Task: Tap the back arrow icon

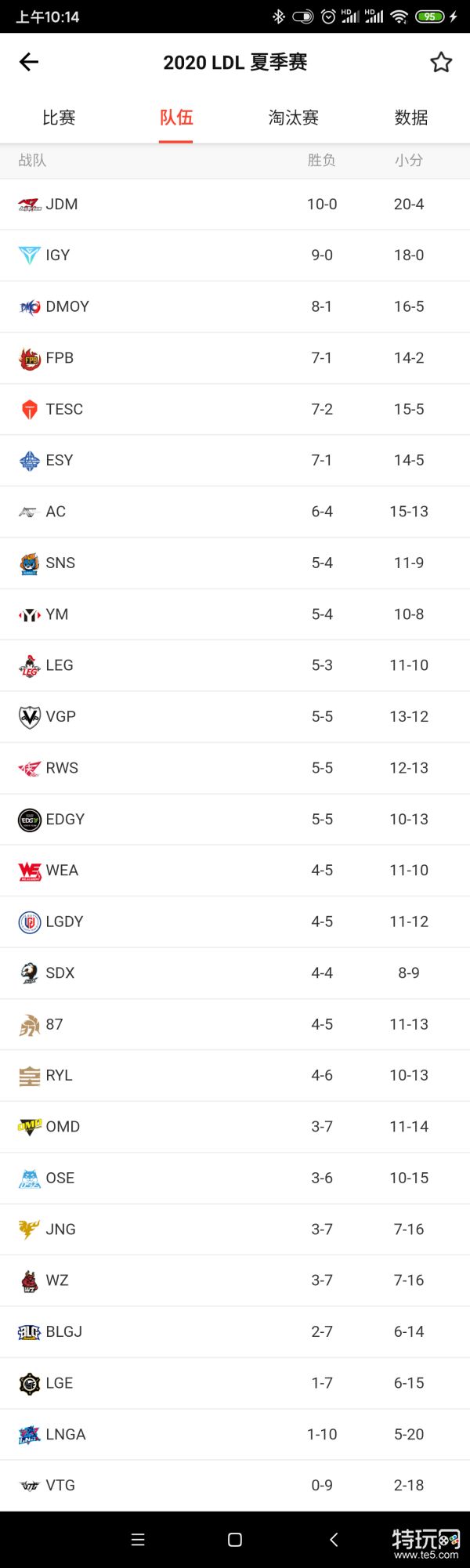Action: (x=29, y=62)
